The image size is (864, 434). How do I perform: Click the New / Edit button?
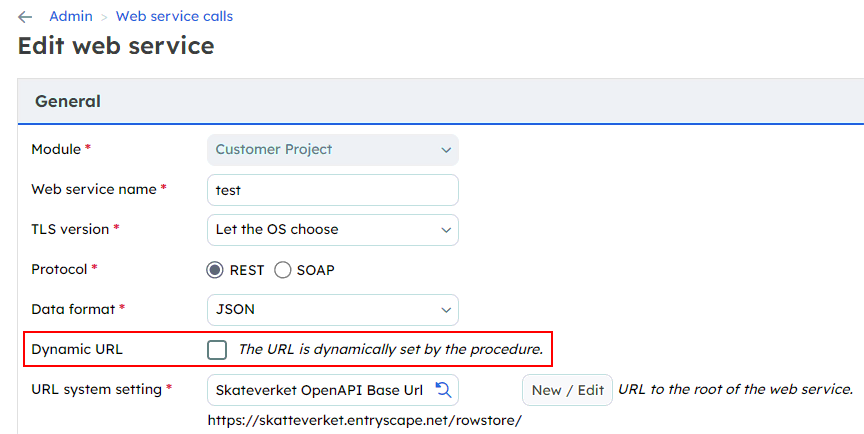(567, 390)
